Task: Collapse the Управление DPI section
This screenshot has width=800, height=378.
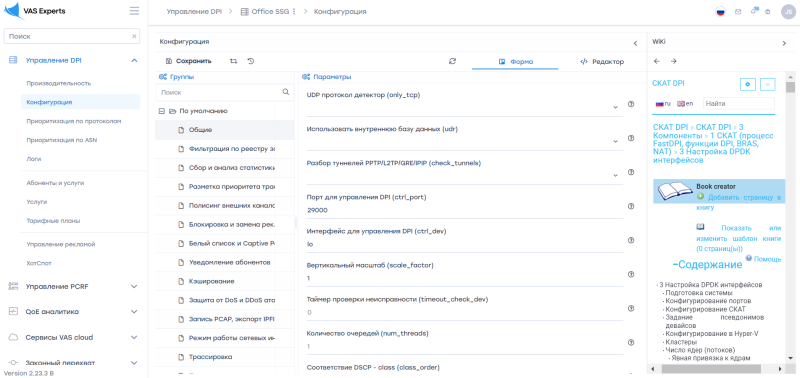Action: click(x=134, y=61)
